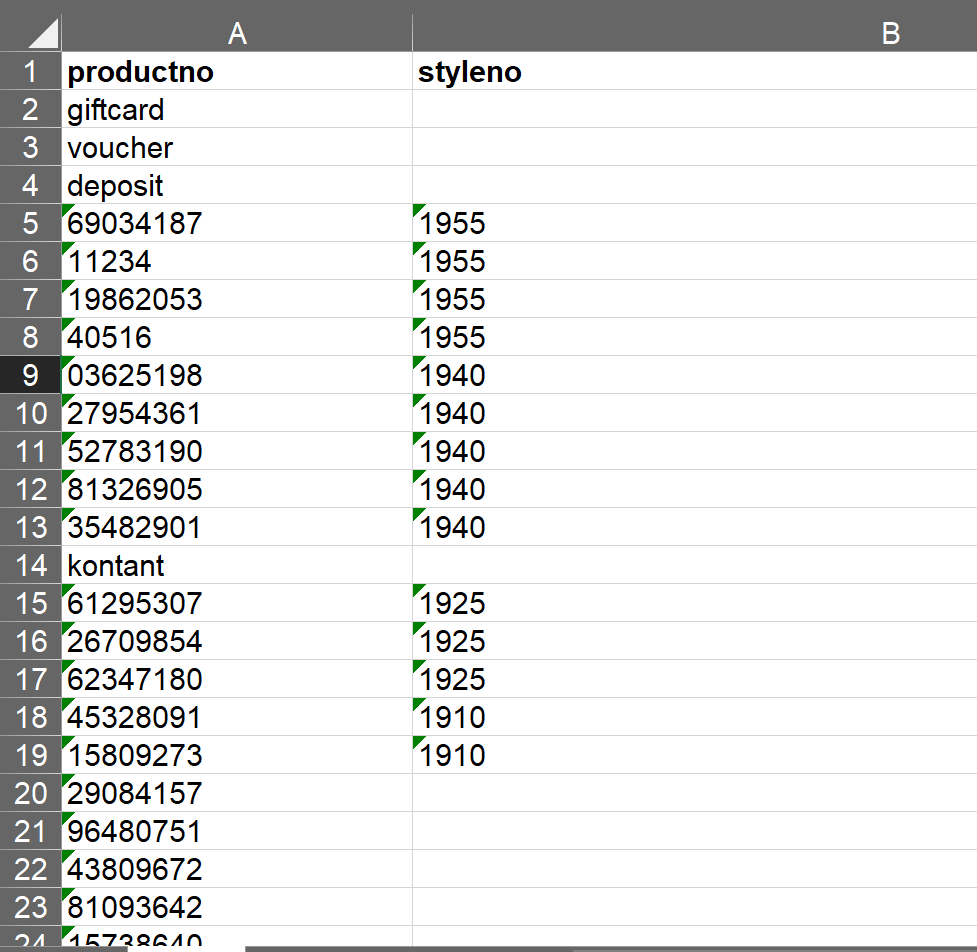Select cell with value 43809672
The width and height of the screenshot is (977, 952).
pos(237,869)
